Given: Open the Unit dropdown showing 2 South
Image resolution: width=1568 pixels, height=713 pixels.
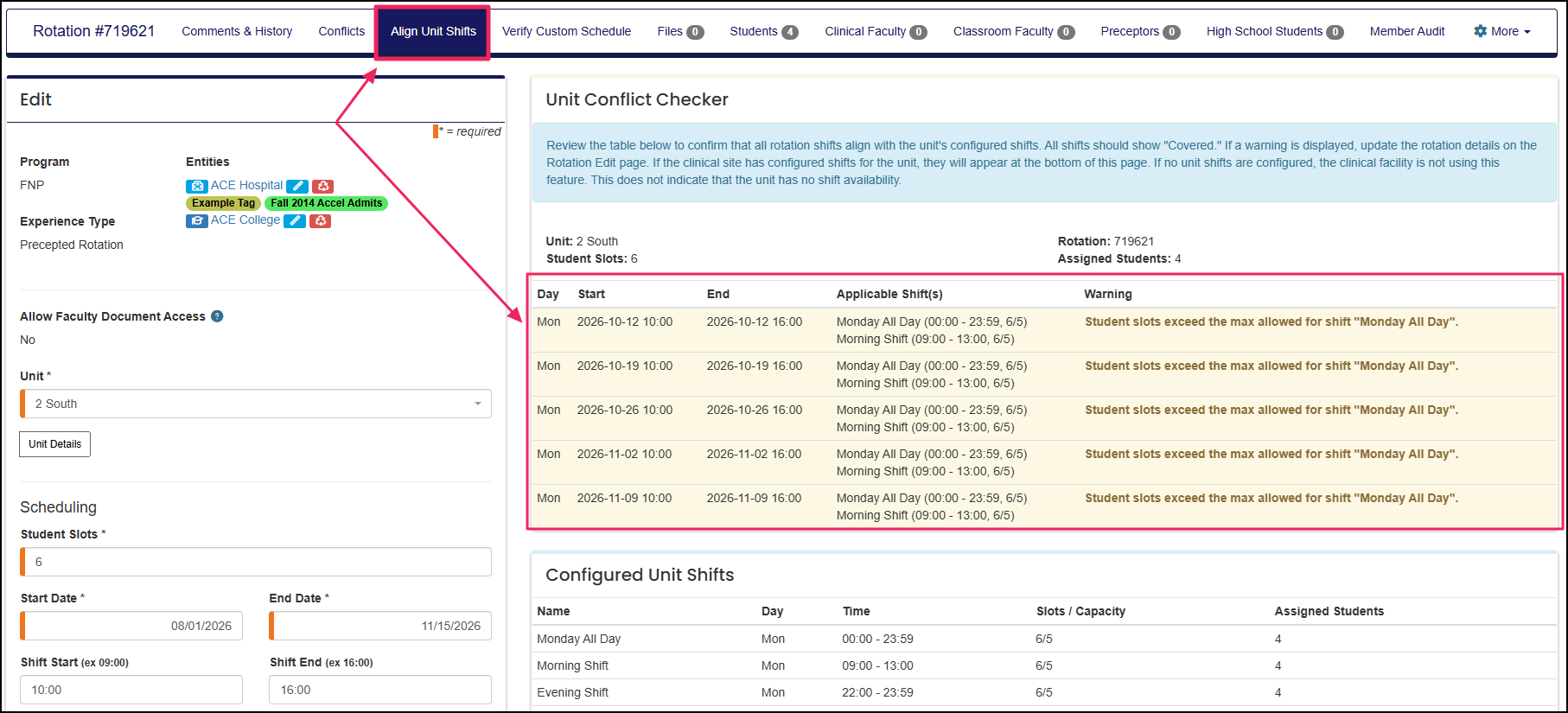Looking at the screenshot, I should pos(256,404).
